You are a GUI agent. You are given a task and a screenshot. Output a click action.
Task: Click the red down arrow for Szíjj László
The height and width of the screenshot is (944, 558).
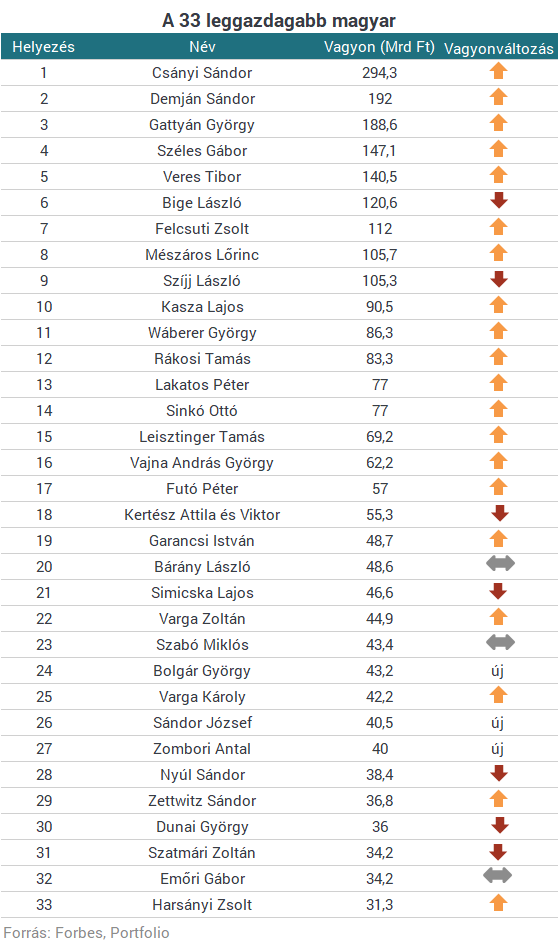[x=498, y=279]
